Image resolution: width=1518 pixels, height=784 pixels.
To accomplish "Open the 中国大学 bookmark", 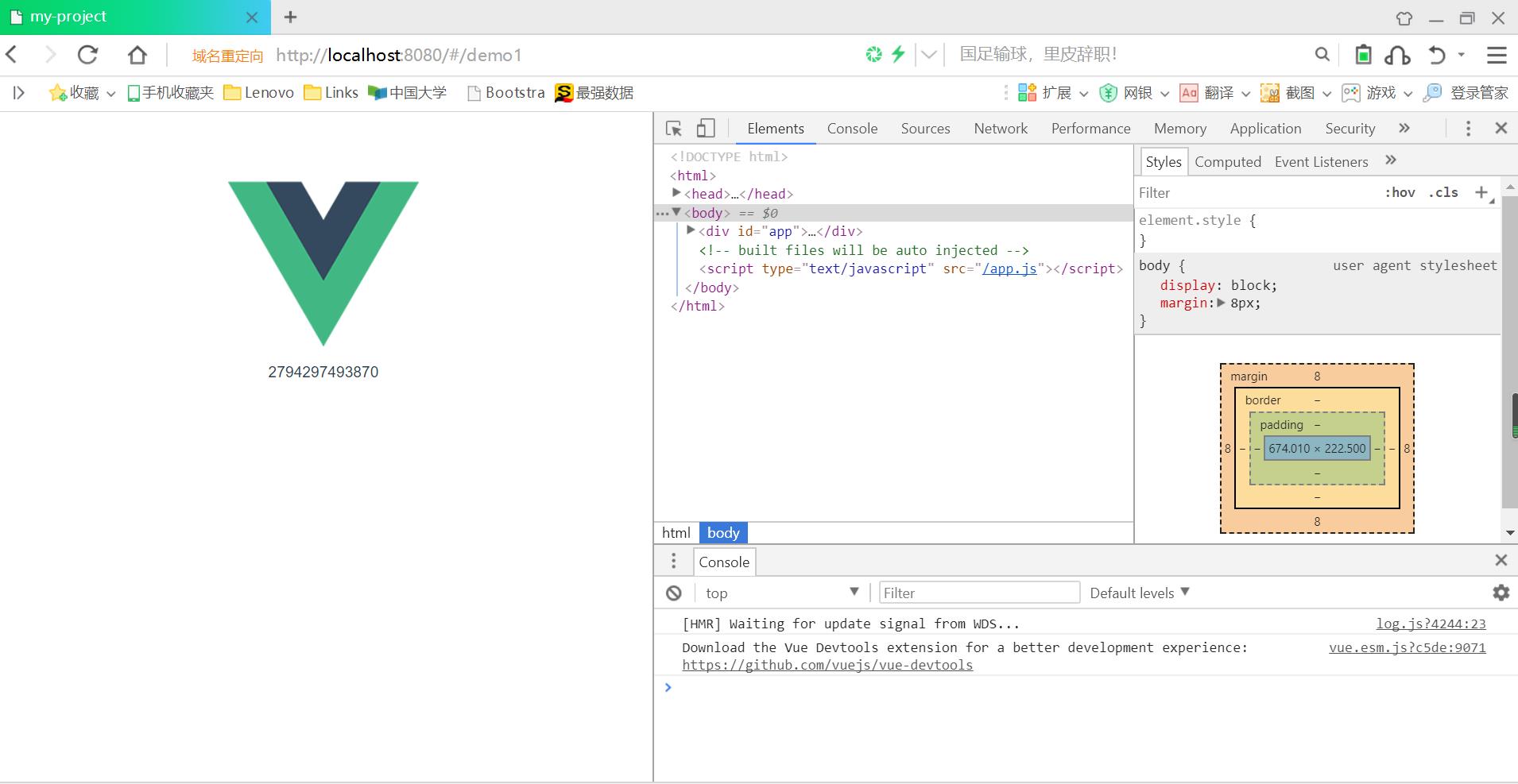I will tap(407, 93).
